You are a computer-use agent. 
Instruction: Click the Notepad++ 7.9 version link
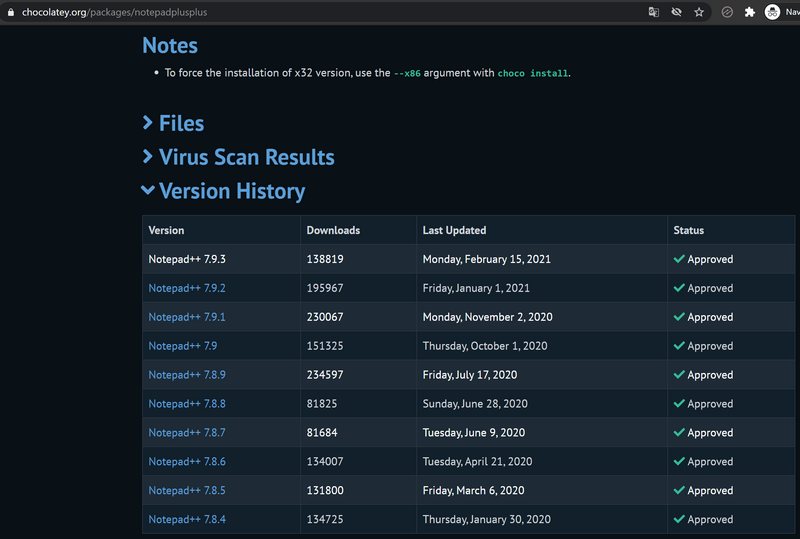(182, 346)
